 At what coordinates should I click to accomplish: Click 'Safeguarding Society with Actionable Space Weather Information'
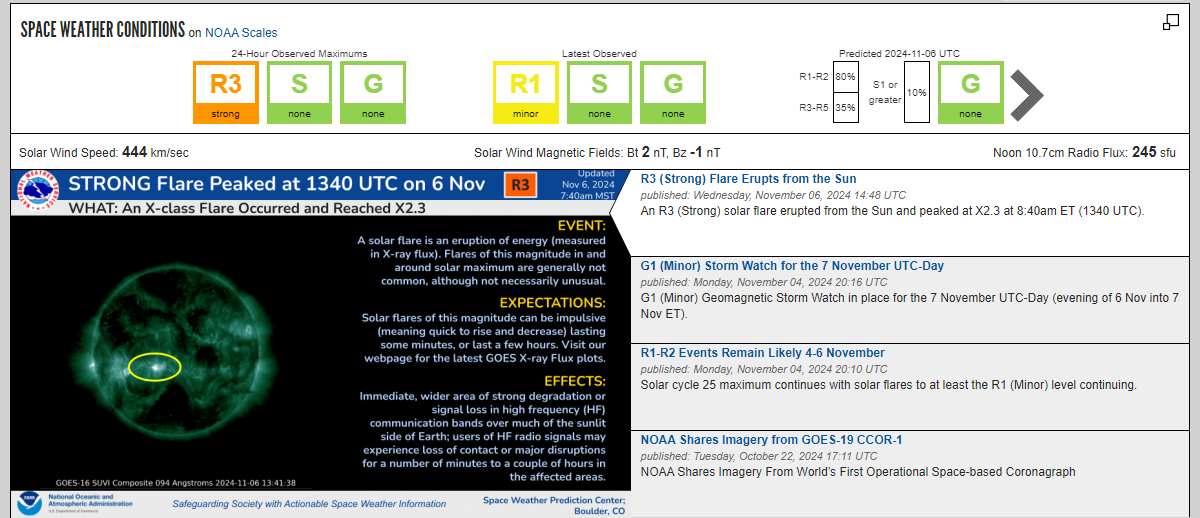click(311, 504)
